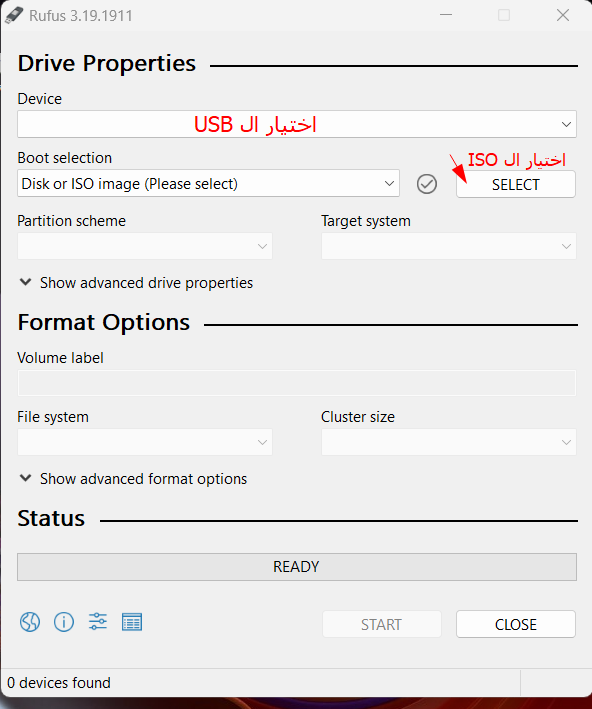
Task: Open the File system dropdown
Action: point(145,442)
